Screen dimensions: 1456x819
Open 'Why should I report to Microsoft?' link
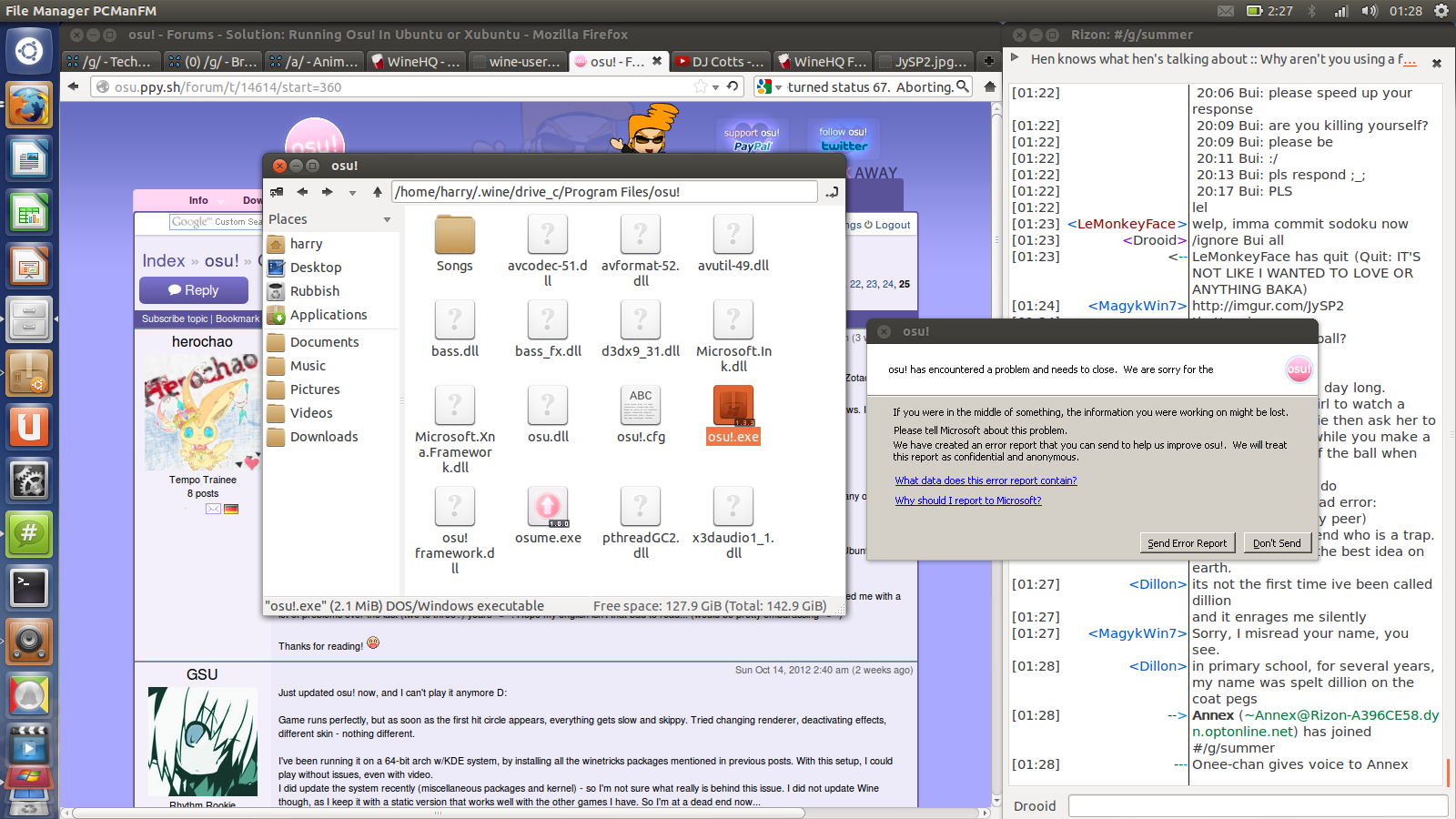coord(968,500)
